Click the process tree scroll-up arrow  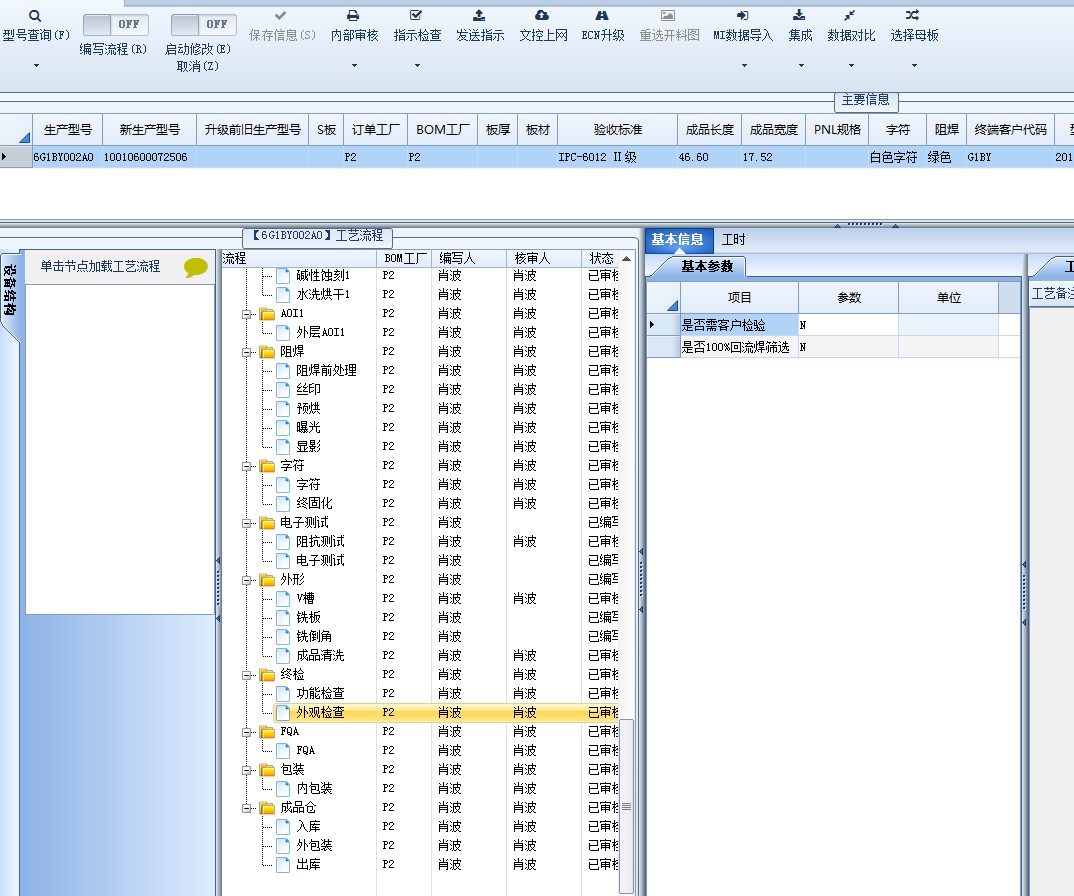pyautogui.click(x=626, y=259)
